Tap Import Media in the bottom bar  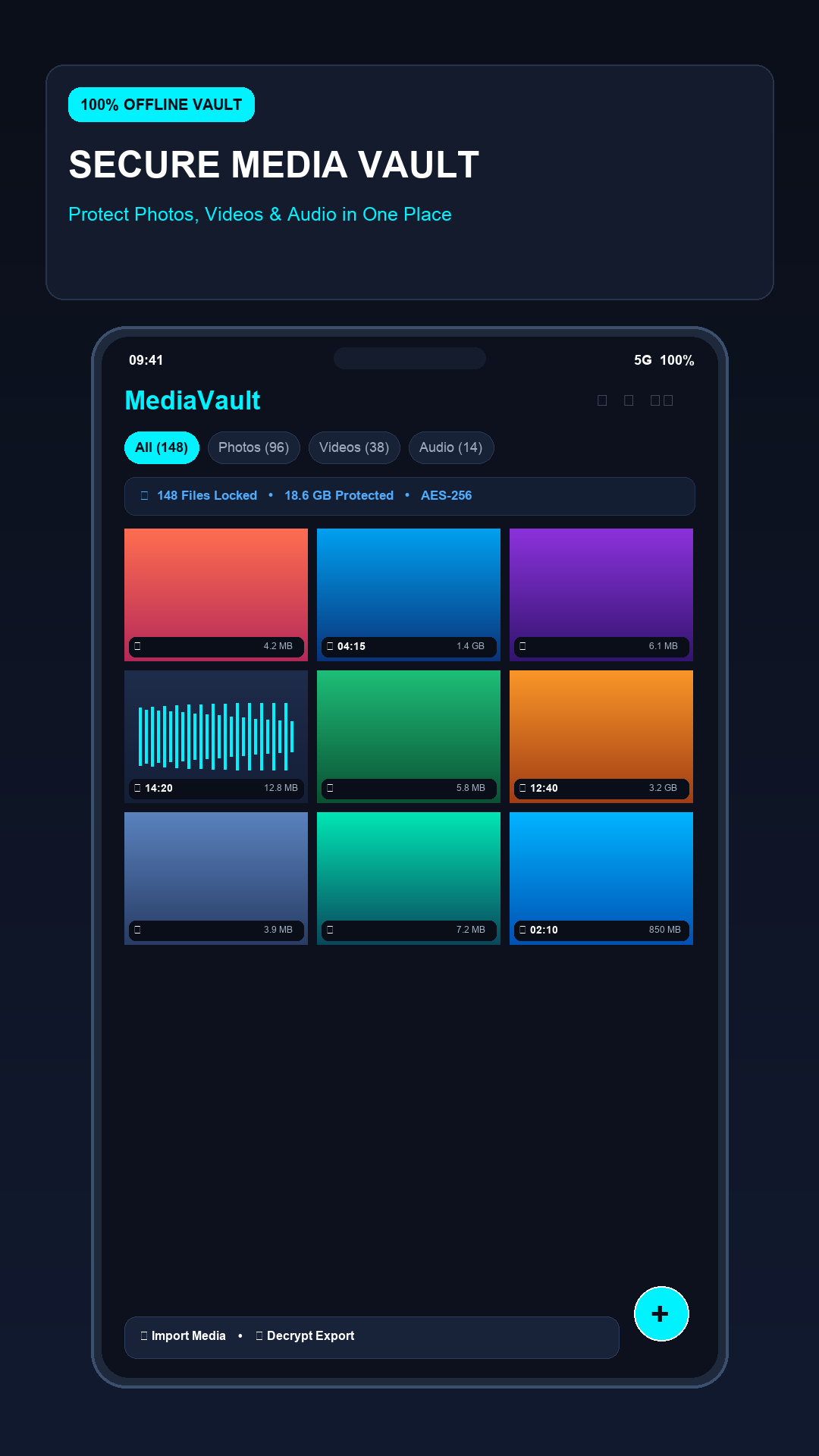click(x=183, y=1335)
